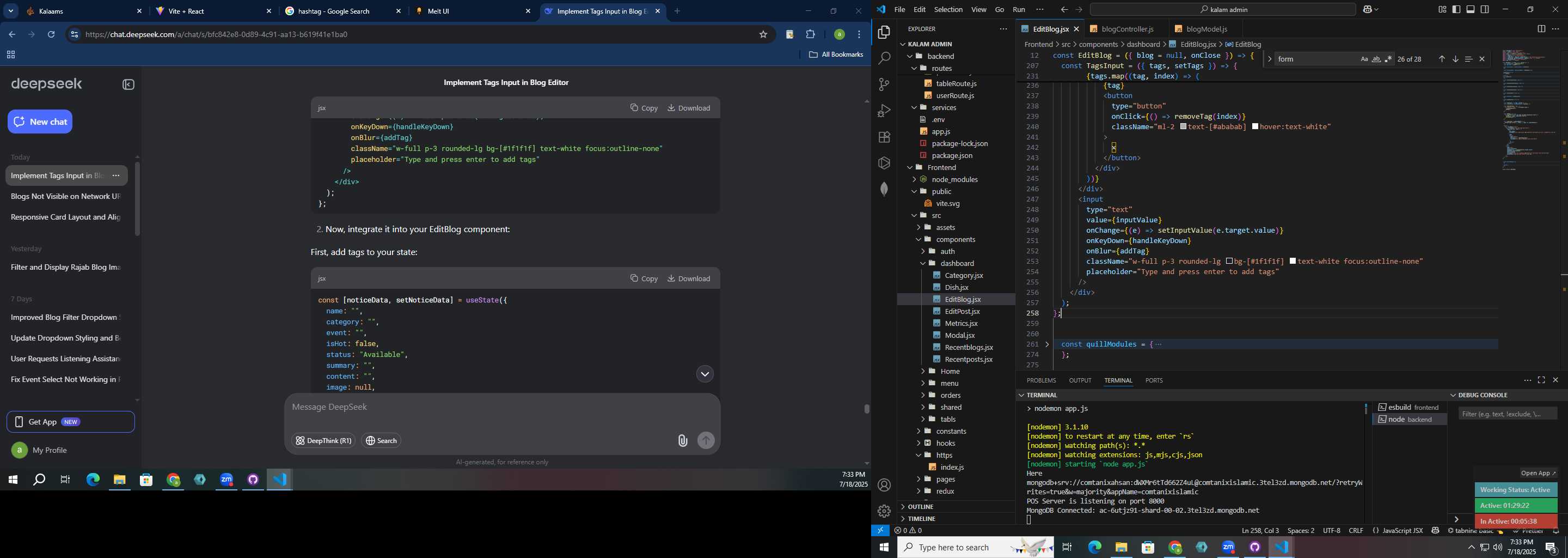Expand the node_modules folder
The width and height of the screenshot is (1568, 558).
click(x=914, y=179)
